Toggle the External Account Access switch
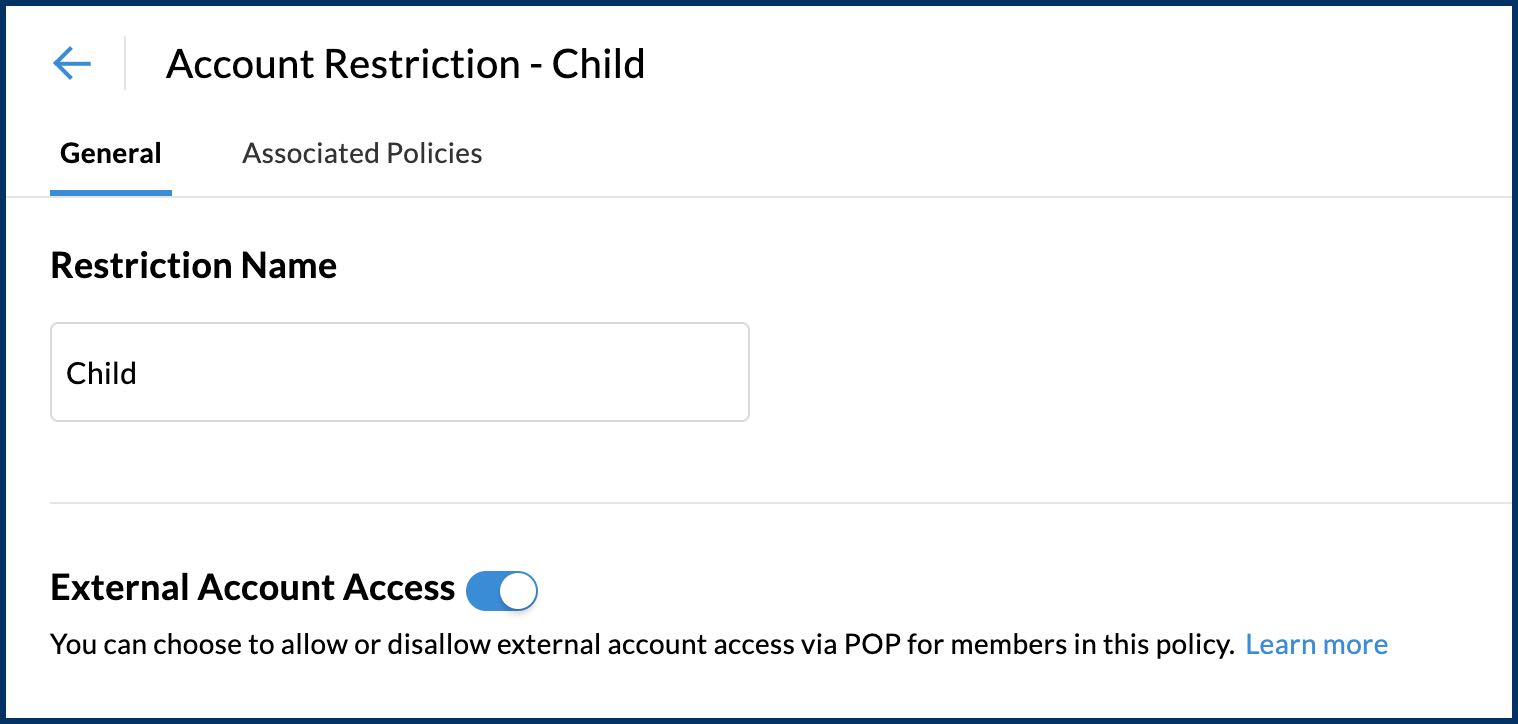1518x724 pixels. [x=502, y=590]
